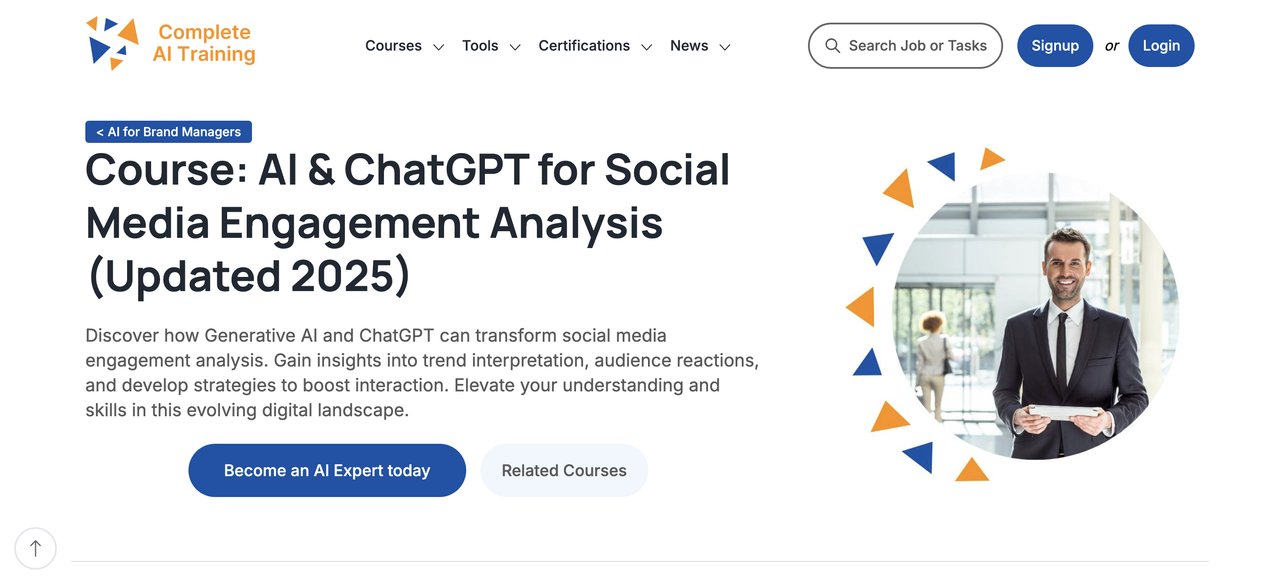Open the News menu

[x=689, y=46]
